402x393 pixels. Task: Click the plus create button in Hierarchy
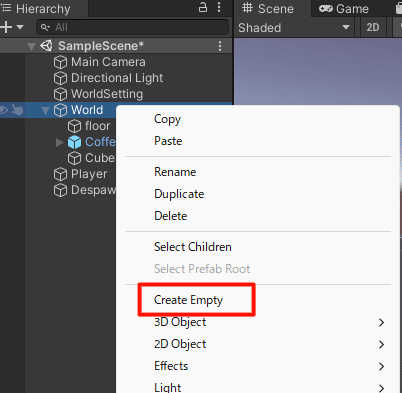pos(6,27)
